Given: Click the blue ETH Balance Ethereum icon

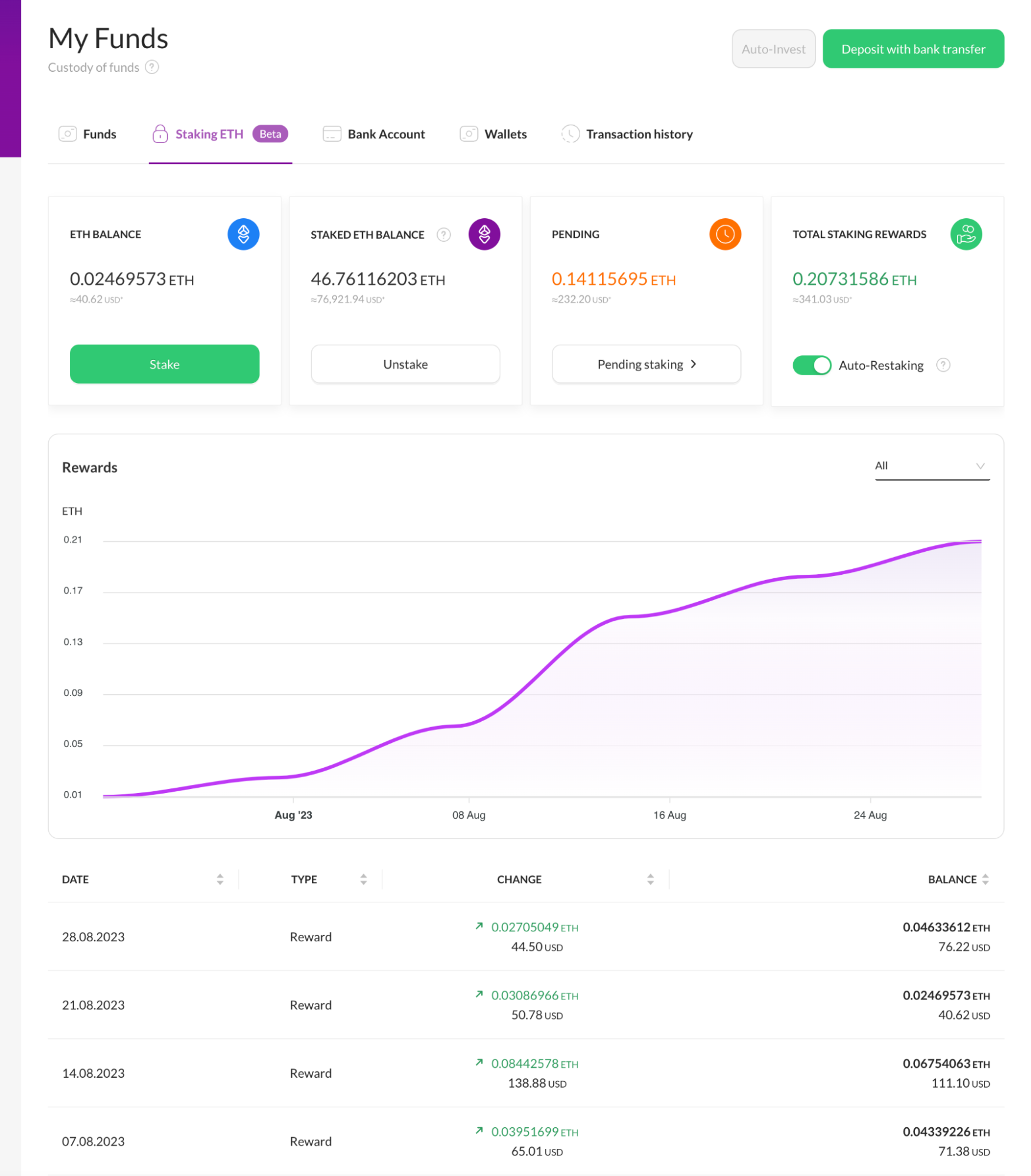Looking at the screenshot, I should click(x=243, y=234).
